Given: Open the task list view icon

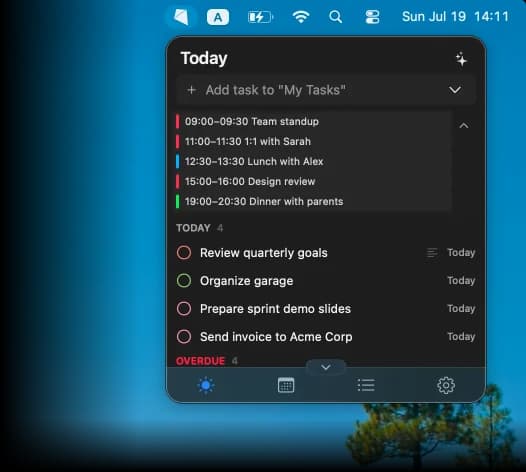Looking at the screenshot, I should pos(366,385).
